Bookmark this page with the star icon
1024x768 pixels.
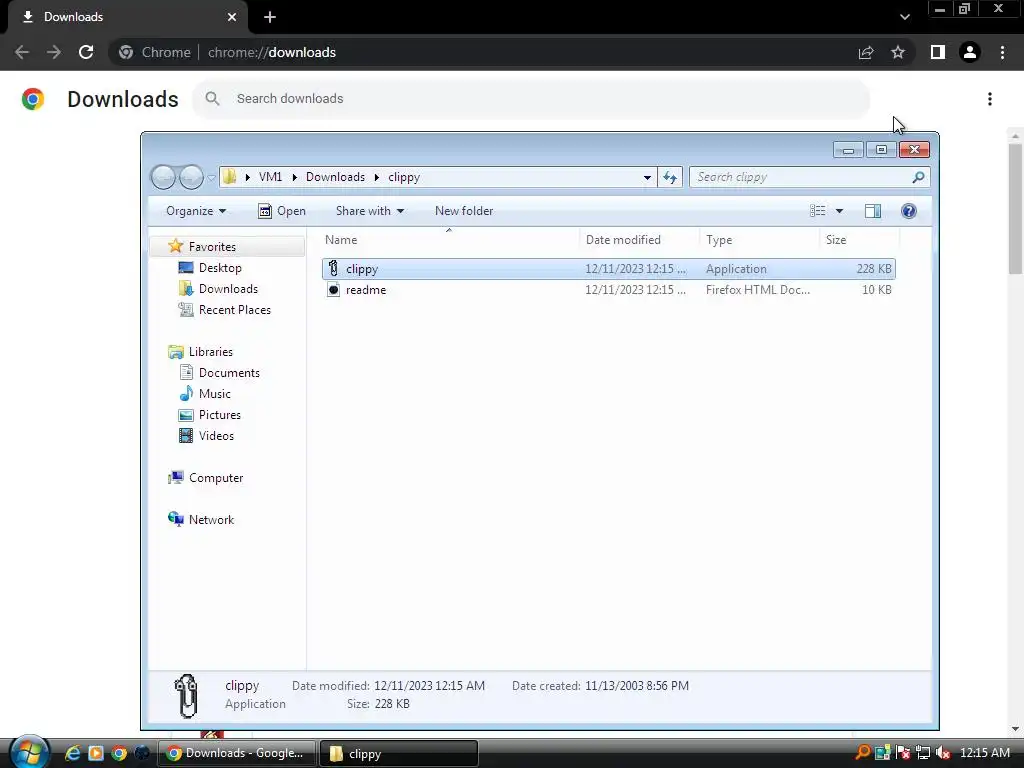click(898, 52)
